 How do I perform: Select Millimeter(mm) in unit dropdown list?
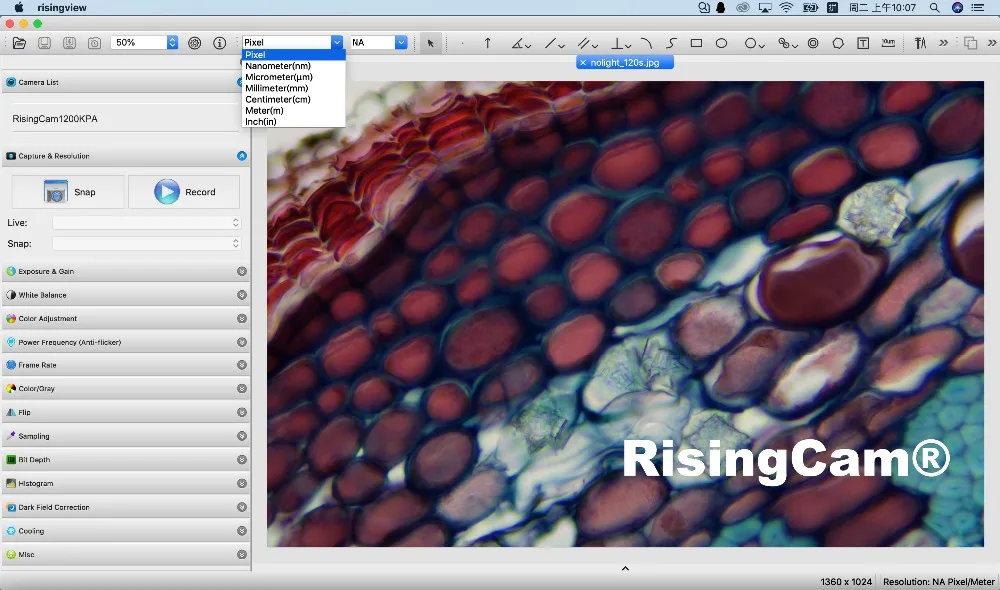[278, 88]
